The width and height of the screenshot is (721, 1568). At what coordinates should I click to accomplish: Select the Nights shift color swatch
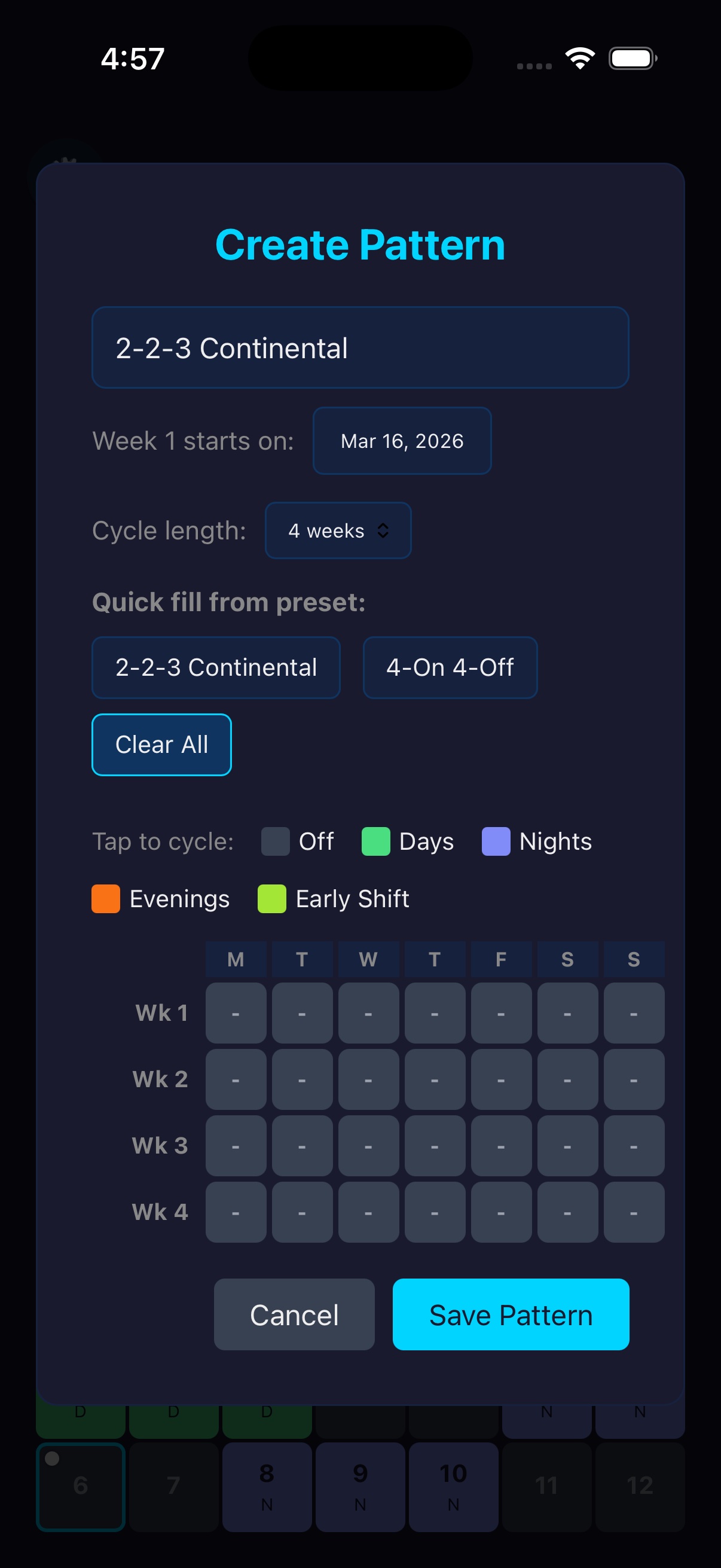(x=496, y=841)
